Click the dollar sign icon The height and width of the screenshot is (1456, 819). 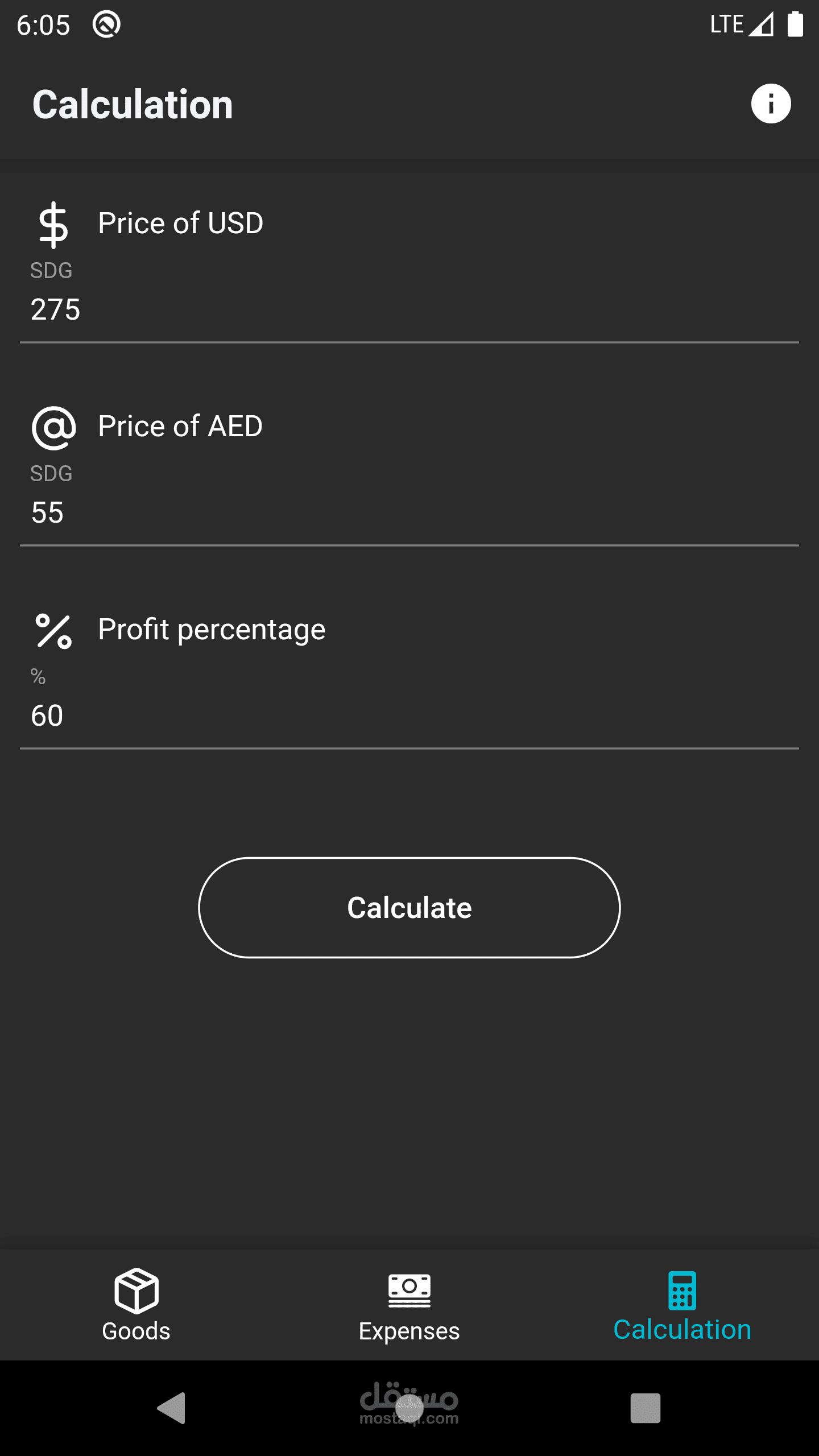[x=53, y=225]
